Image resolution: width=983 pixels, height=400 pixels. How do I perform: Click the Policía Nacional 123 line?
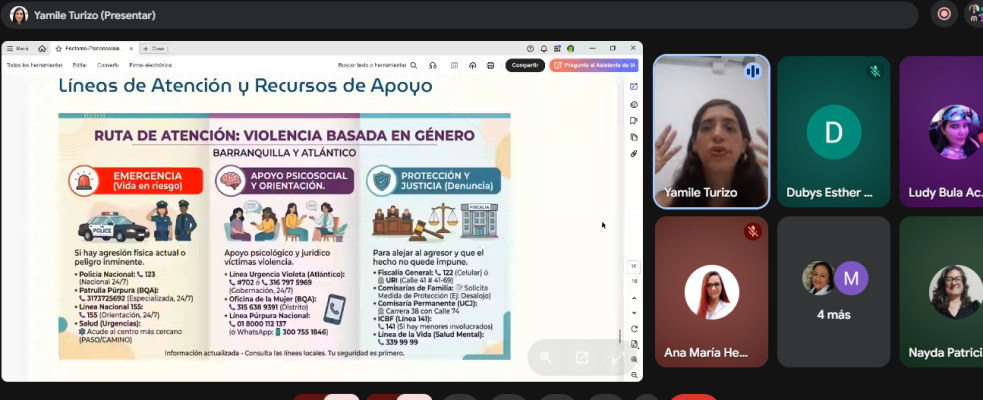[115, 275]
